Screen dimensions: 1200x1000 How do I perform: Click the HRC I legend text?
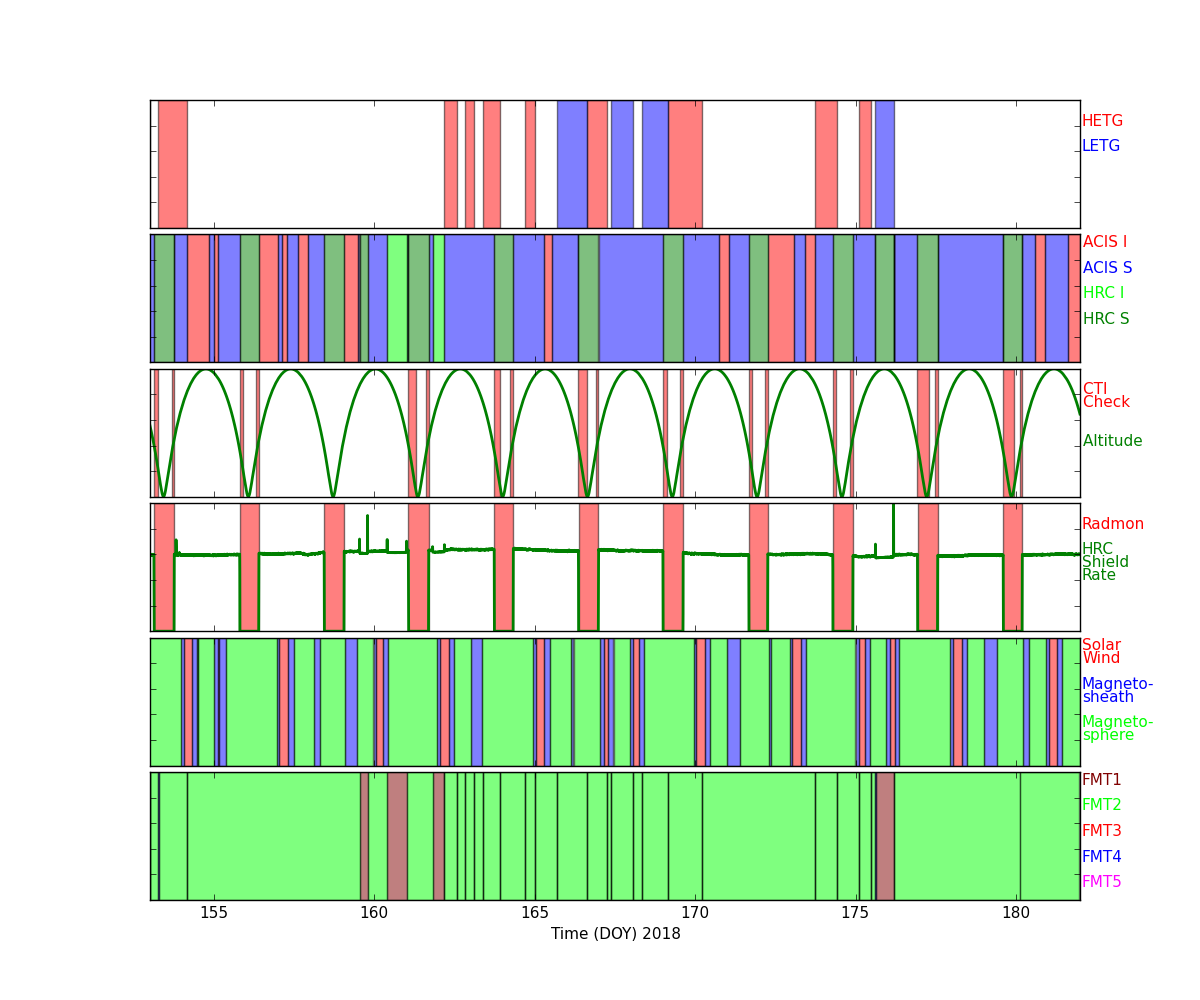[x=1103, y=293]
